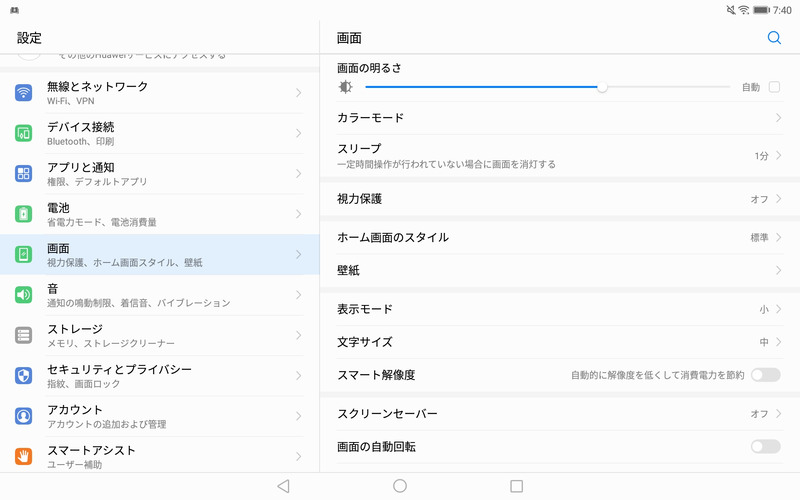Select セキュリティとプライバシー menu item
This screenshot has height=500, width=800.
click(160, 376)
